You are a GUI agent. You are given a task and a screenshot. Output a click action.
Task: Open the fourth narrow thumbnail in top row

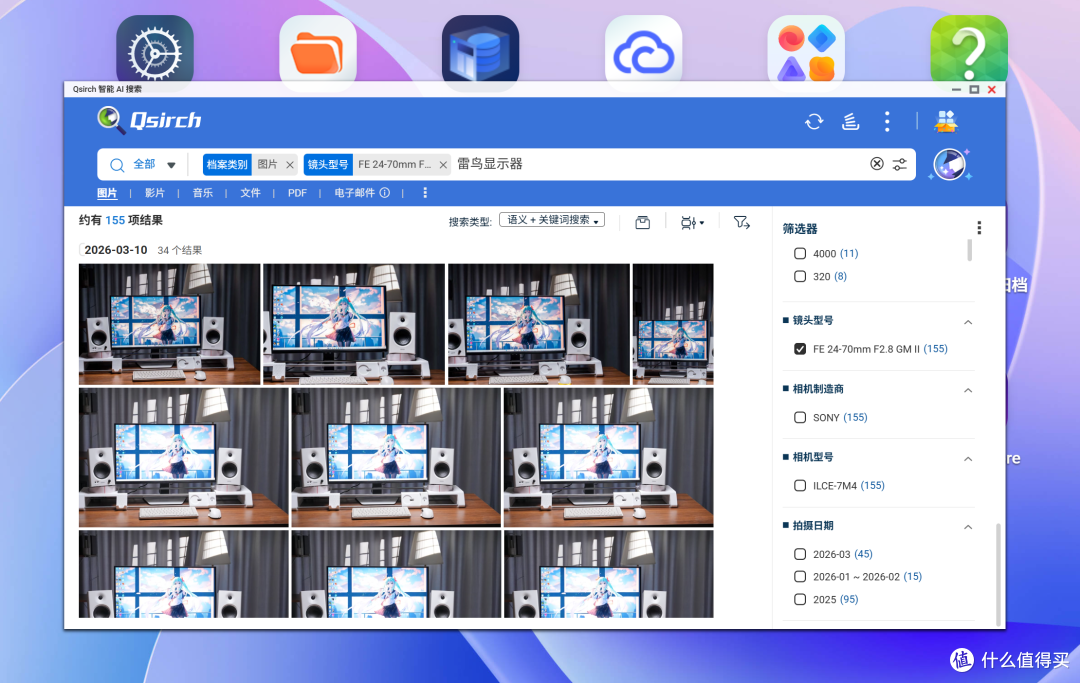[673, 324]
